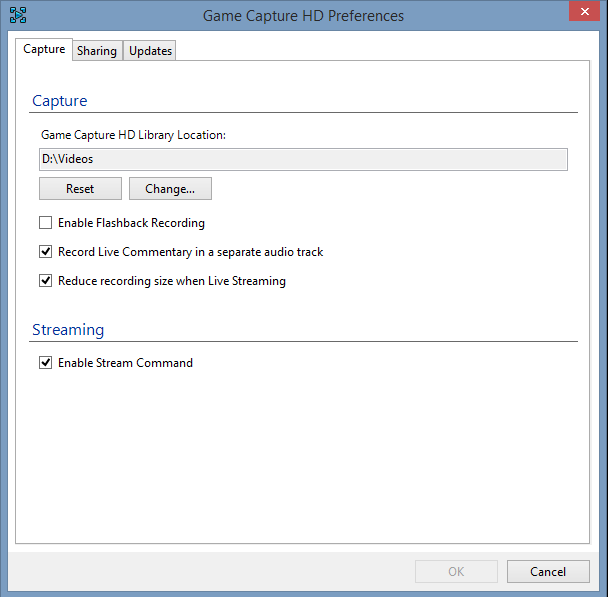
Task: Click the Reduce recording size label text
Action: [x=172, y=281]
